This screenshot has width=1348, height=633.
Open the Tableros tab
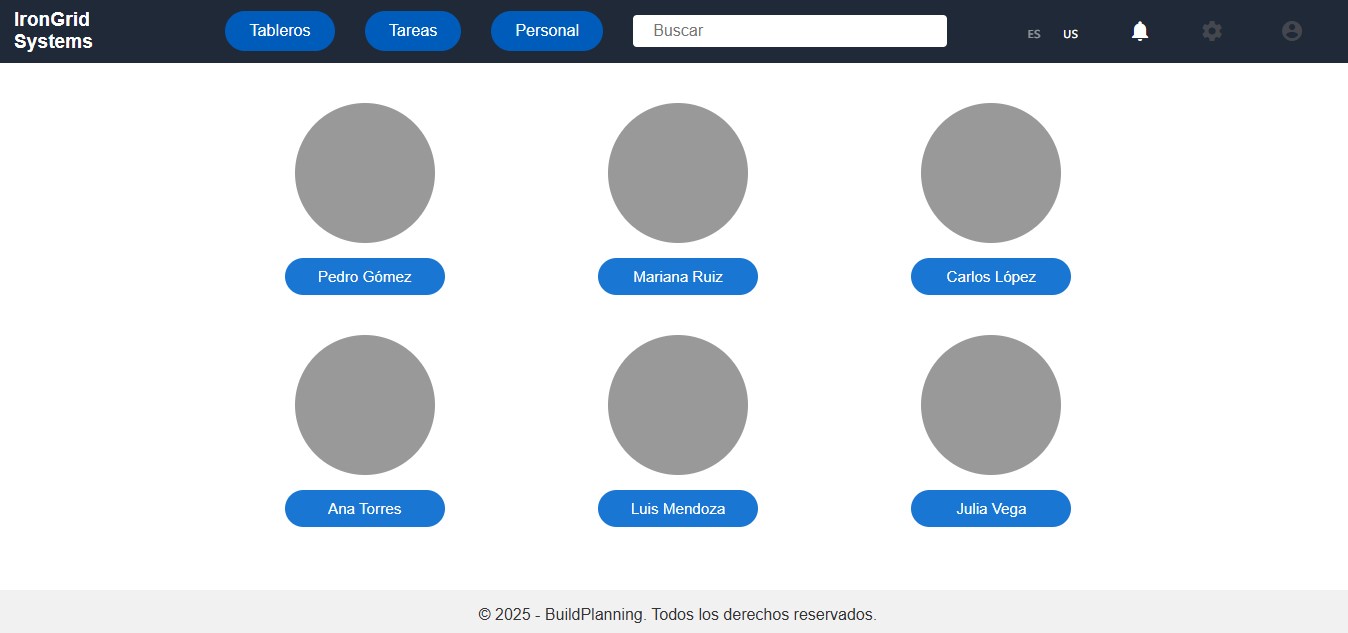[280, 31]
